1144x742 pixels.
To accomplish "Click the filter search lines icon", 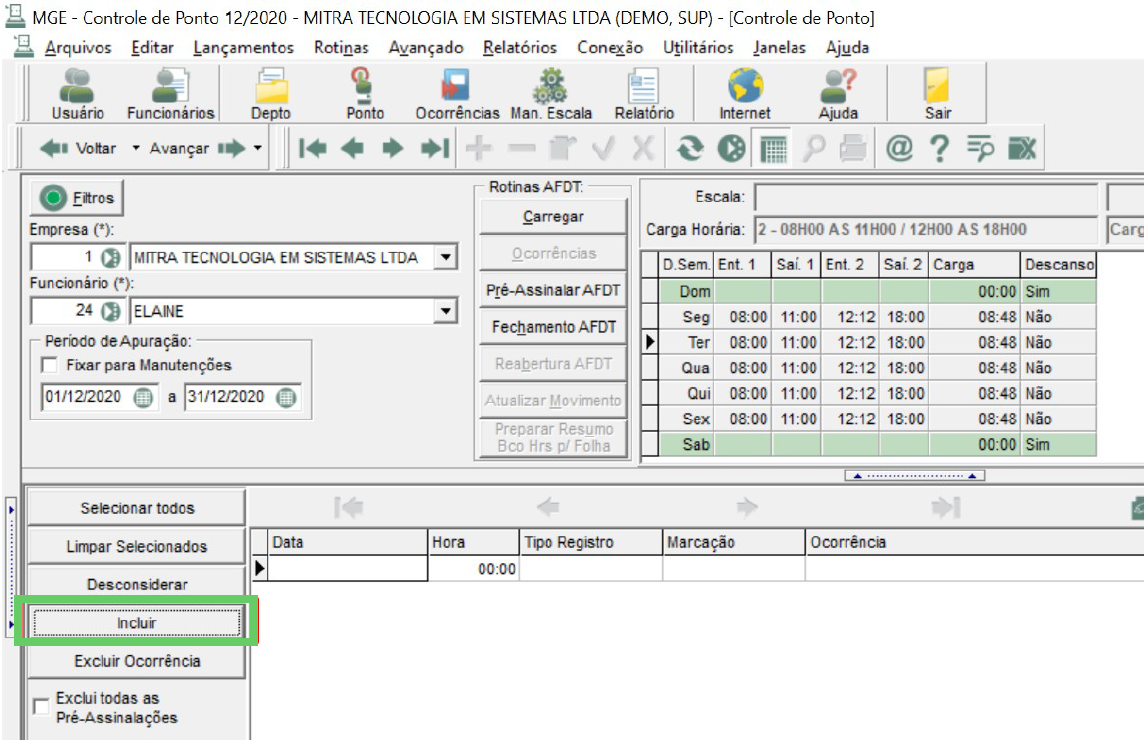I will [x=981, y=148].
